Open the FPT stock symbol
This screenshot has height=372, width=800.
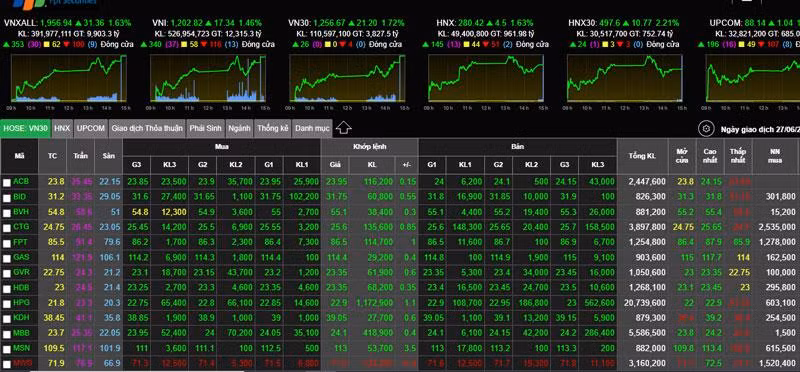20,242
